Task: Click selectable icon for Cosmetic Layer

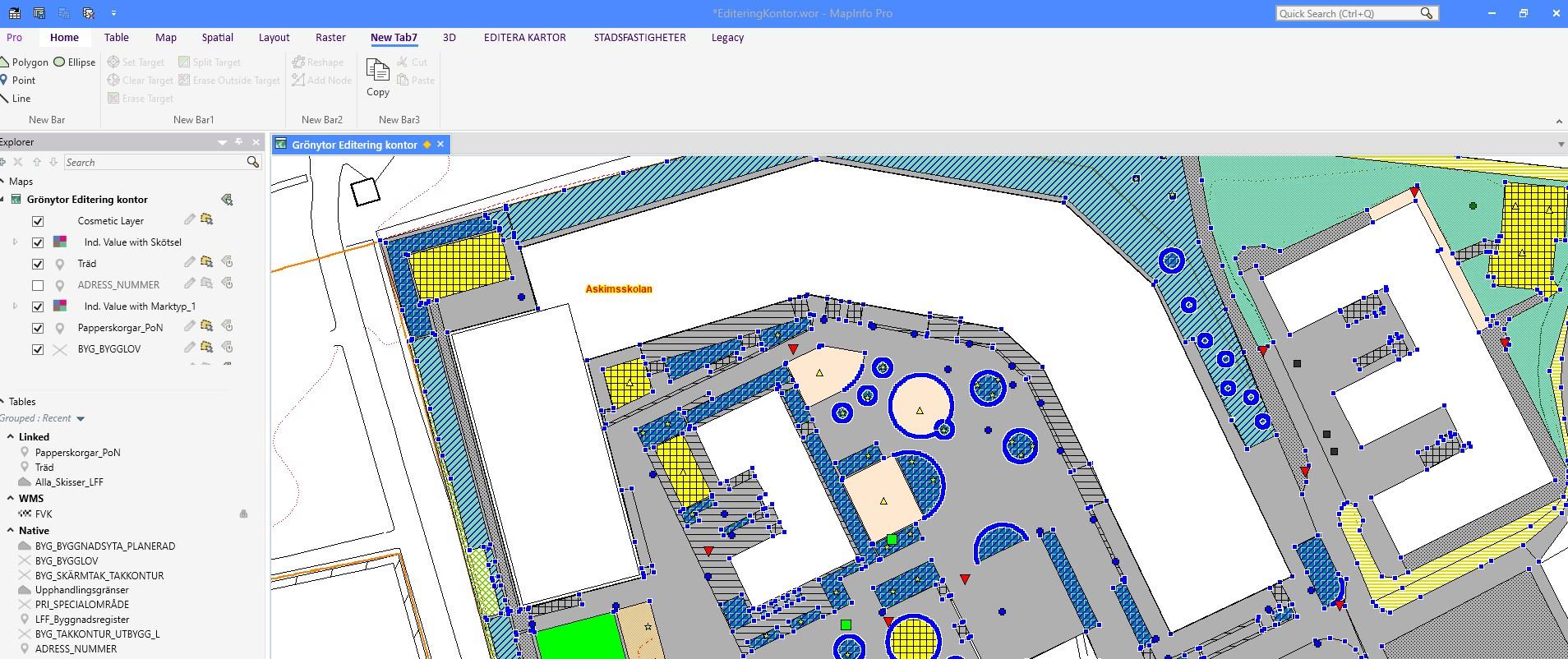Action: tap(207, 219)
